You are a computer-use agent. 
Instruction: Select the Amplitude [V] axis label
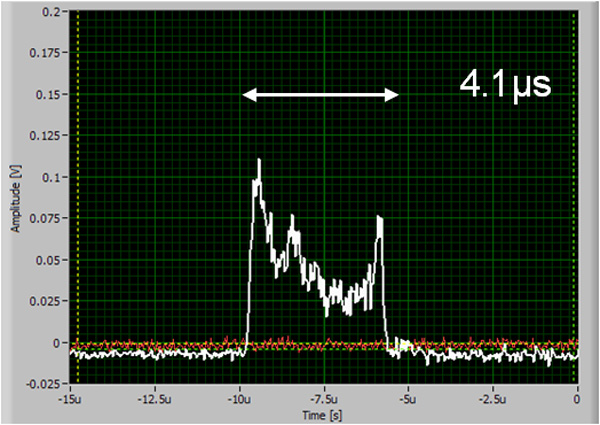(17, 207)
